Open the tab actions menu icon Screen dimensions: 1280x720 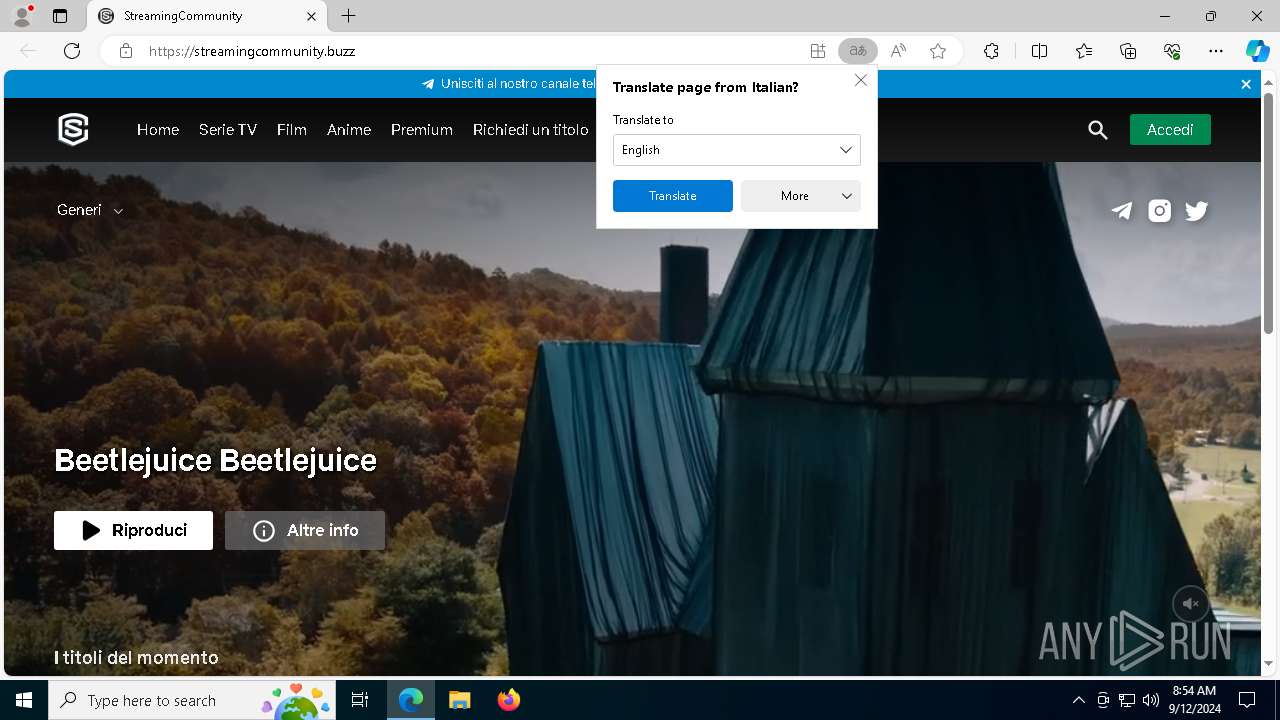coord(60,16)
